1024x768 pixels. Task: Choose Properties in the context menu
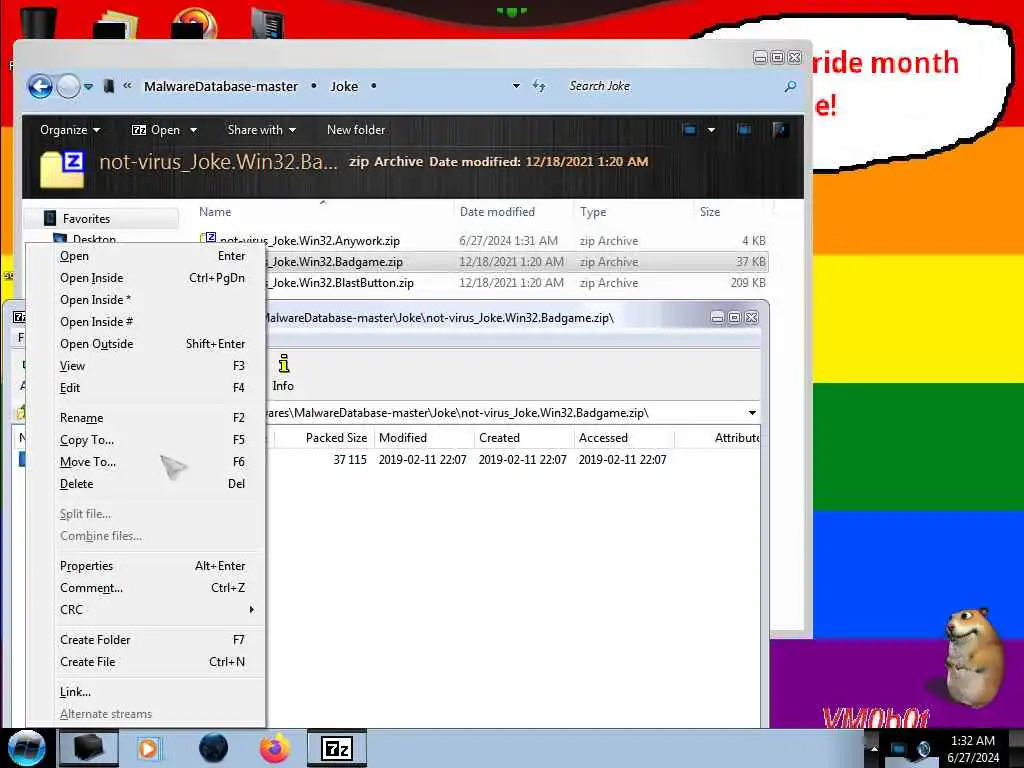point(152,566)
